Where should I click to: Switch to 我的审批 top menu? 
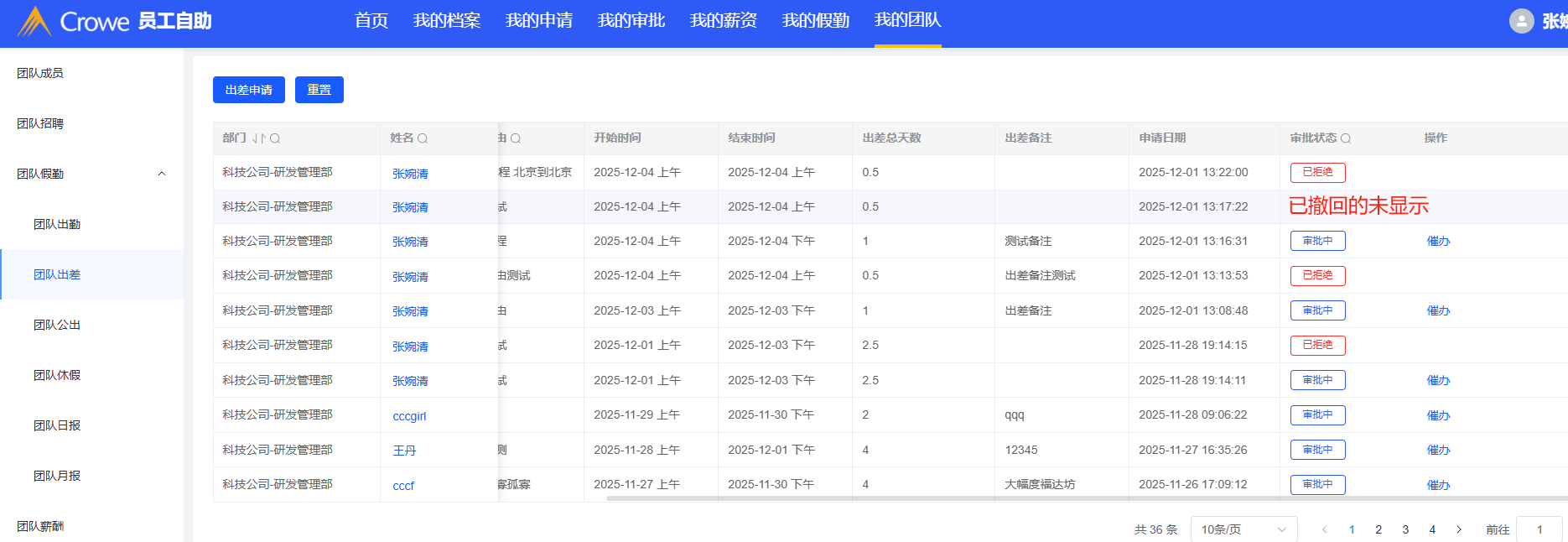631,20
